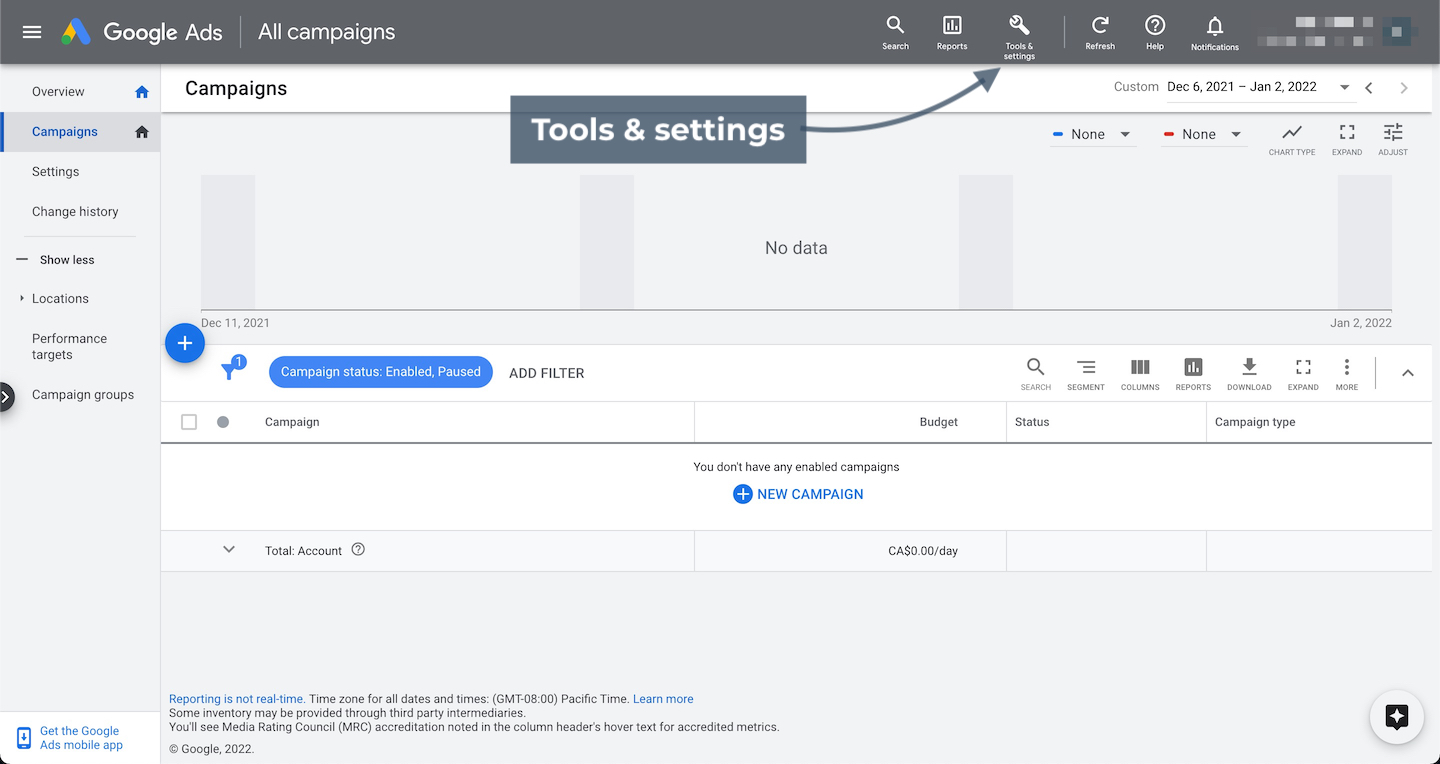Go to previous date range
The height and width of the screenshot is (764, 1440).
click(1369, 88)
